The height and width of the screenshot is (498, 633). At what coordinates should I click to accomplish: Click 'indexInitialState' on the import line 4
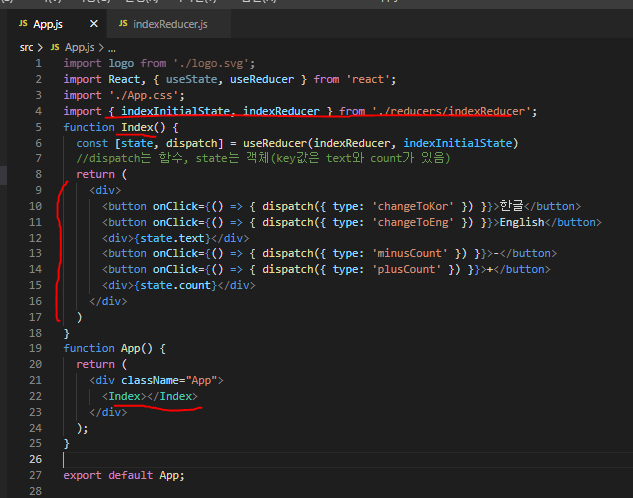[x=176, y=111]
